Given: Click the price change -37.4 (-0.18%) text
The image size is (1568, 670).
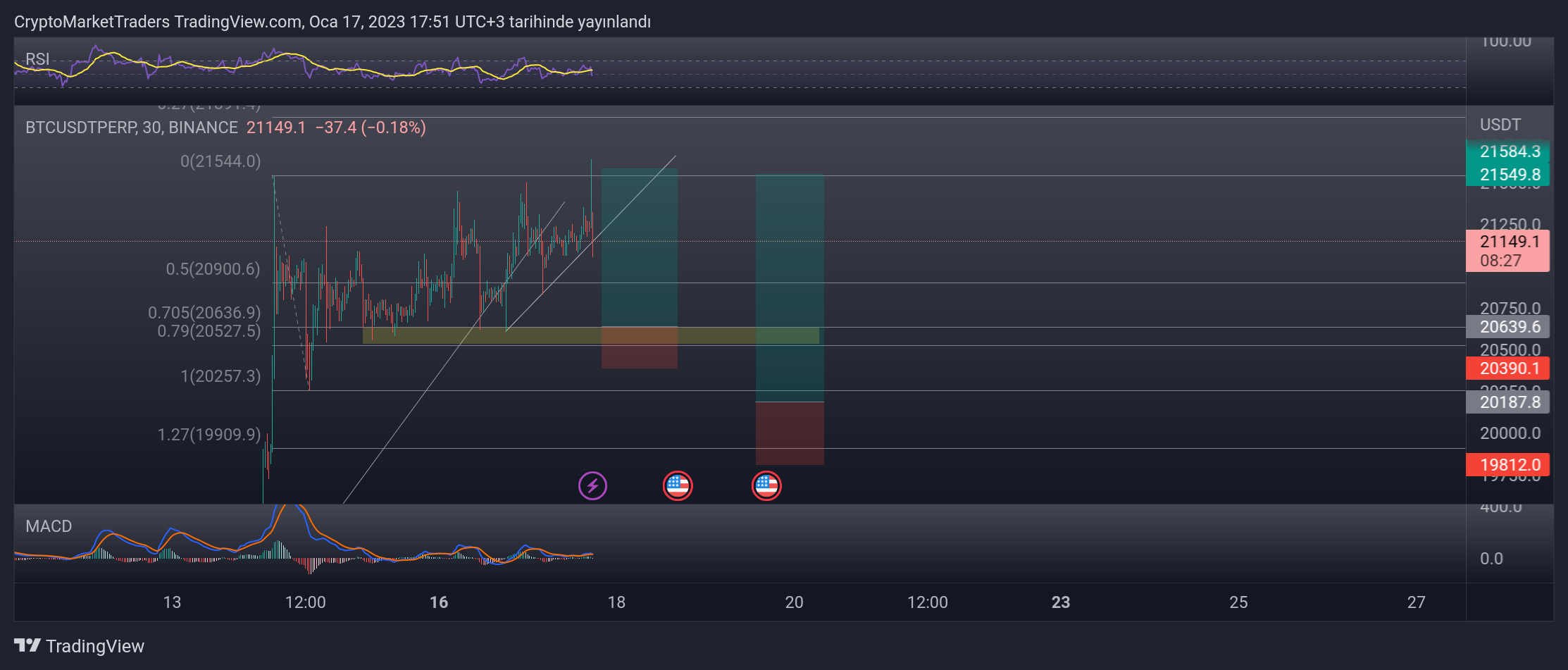Looking at the screenshot, I should click(371, 128).
